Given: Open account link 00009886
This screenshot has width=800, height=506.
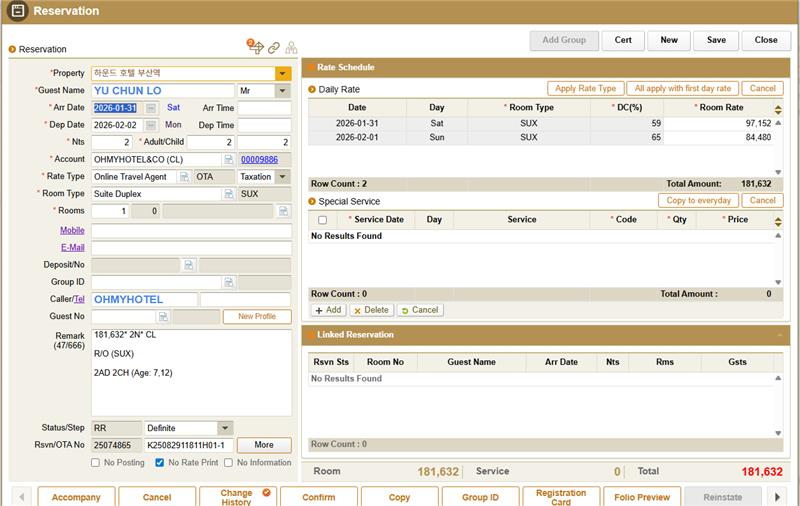Looking at the screenshot, I should pyautogui.click(x=258, y=160).
